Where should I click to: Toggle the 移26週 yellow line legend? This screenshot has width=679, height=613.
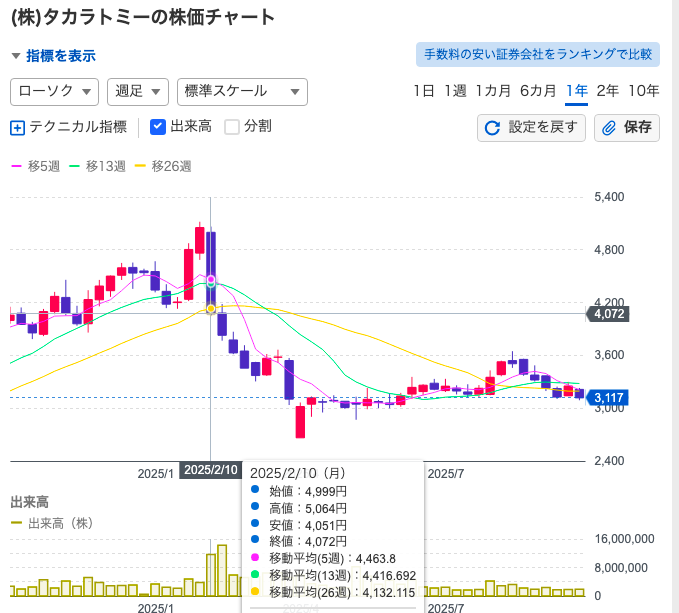[162, 166]
